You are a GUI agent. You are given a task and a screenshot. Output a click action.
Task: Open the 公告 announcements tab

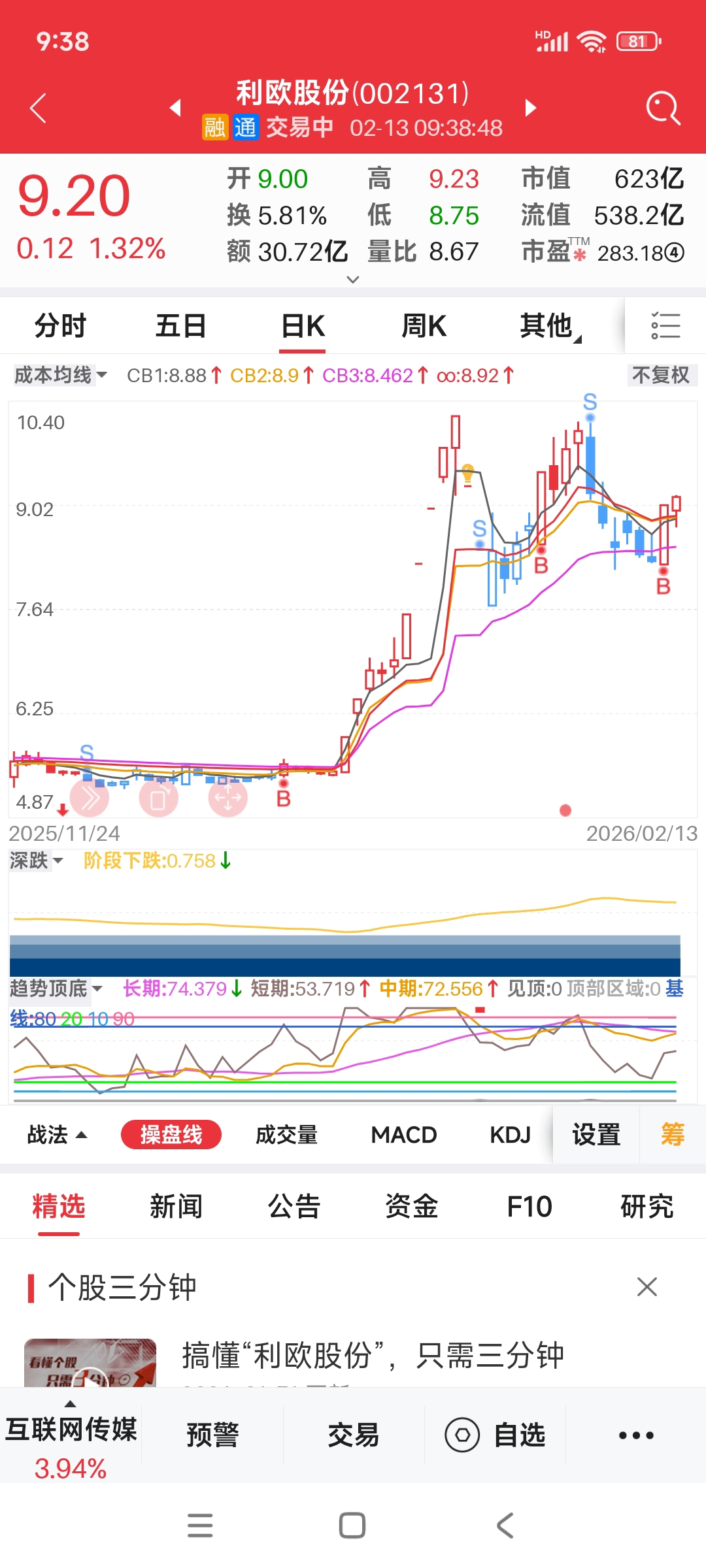tap(294, 1206)
